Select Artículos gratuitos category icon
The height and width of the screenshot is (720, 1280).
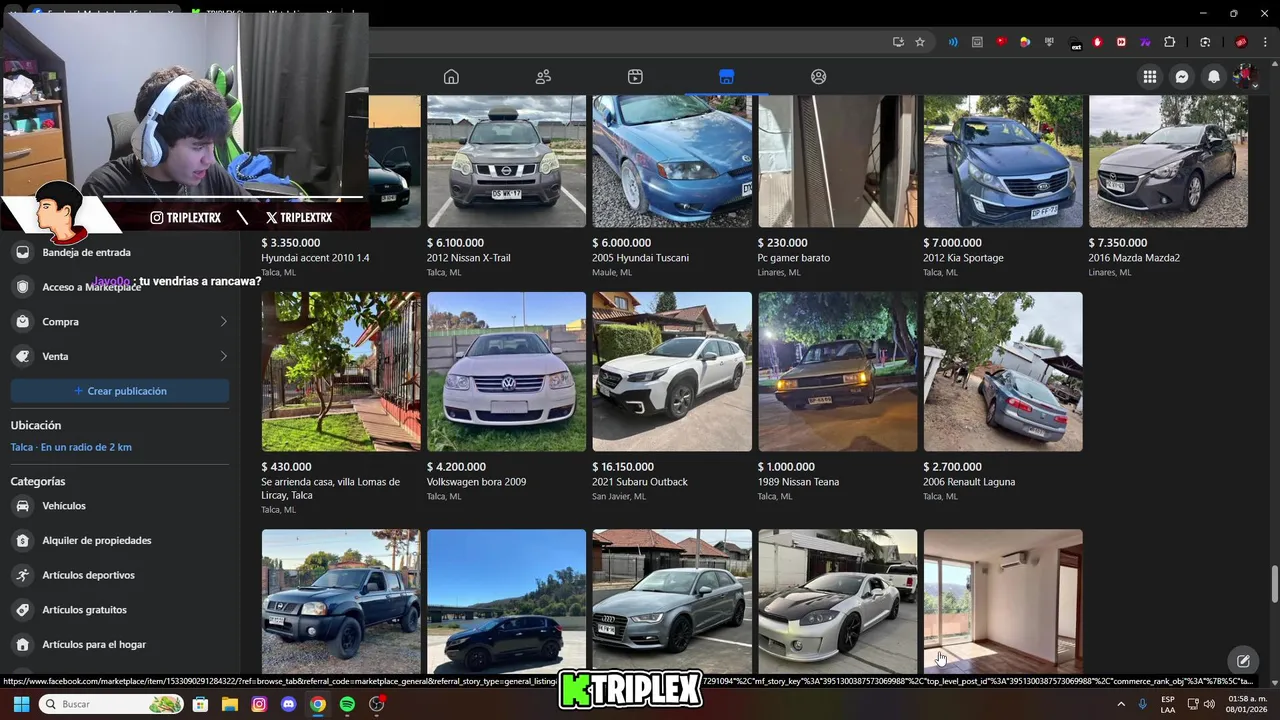pos(22,610)
